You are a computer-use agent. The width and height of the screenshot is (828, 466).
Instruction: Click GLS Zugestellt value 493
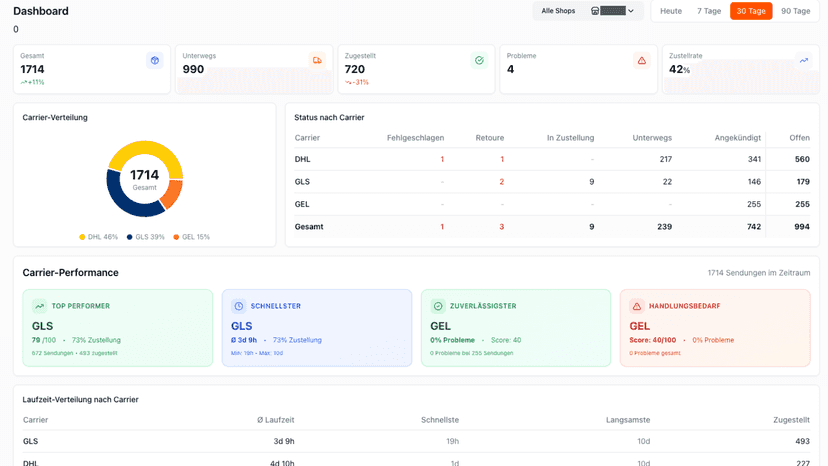tap(803, 441)
